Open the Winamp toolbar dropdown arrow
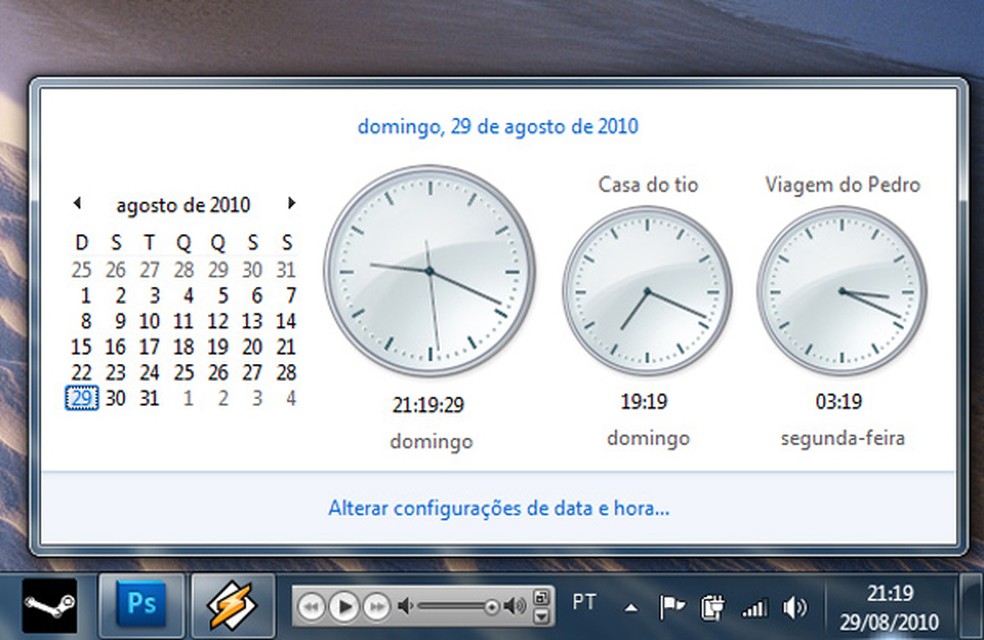Viewport: 984px width, 640px height. pyautogui.click(x=541, y=614)
